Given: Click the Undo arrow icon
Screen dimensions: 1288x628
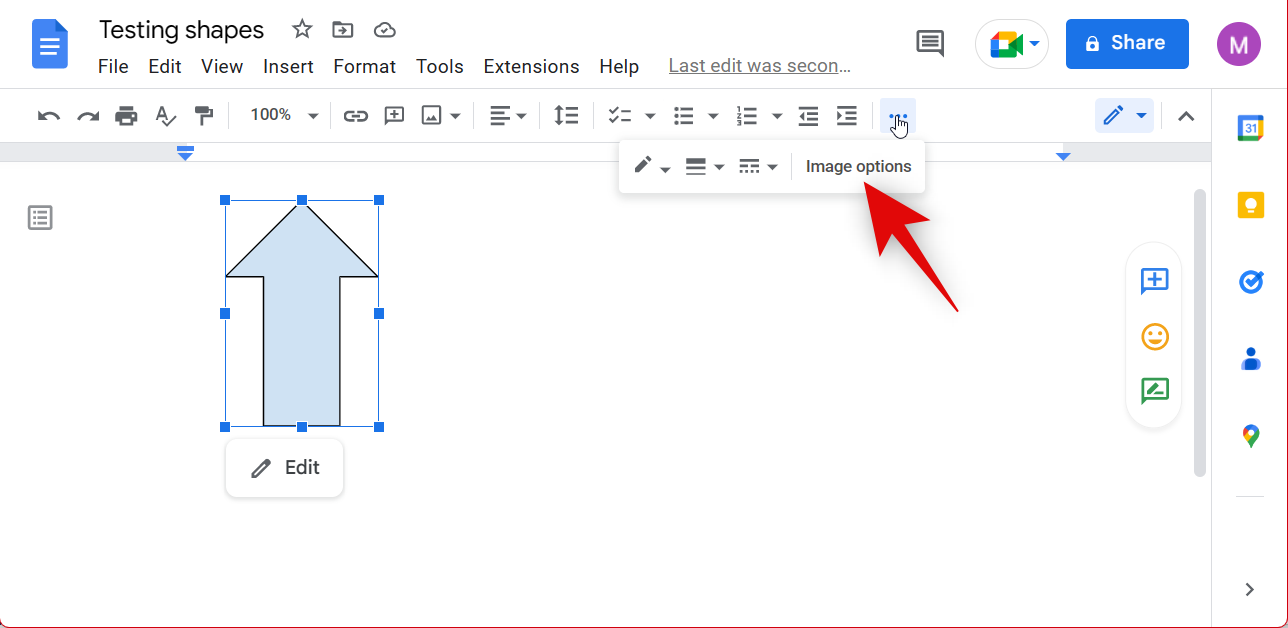Looking at the screenshot, I should pos(48,116).
